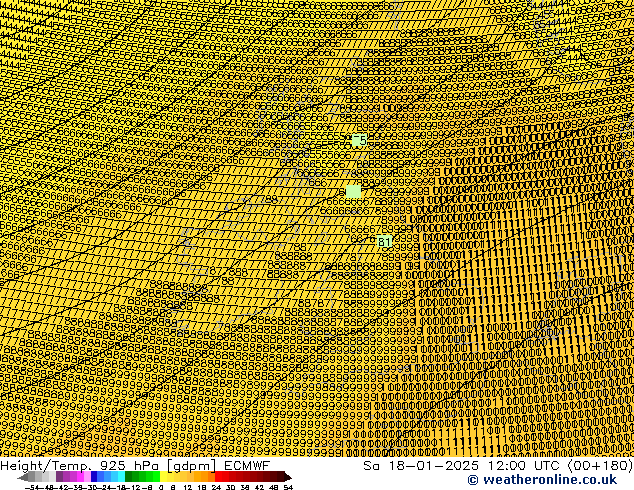
Task: Open the weatheronline.co.uk copyright link
Action: 542,480
